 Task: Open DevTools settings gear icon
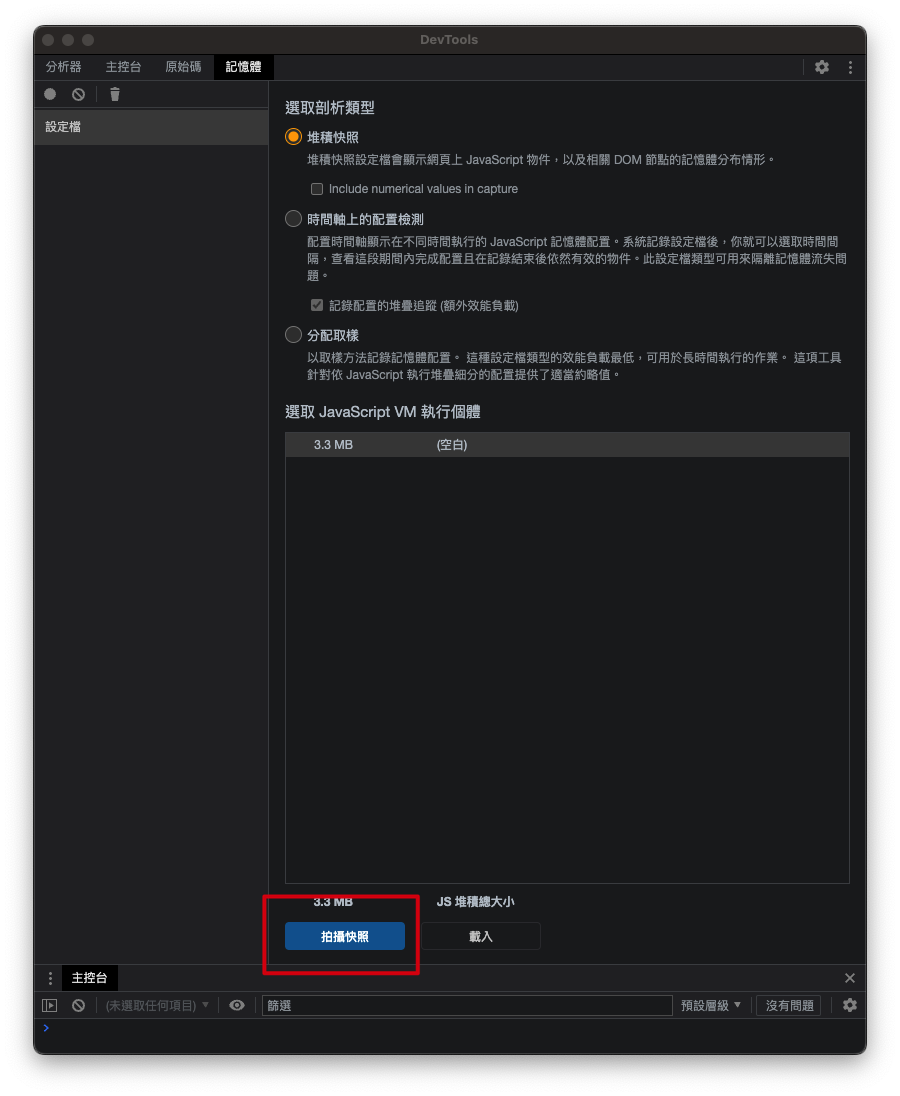click(x=821, y=67)
